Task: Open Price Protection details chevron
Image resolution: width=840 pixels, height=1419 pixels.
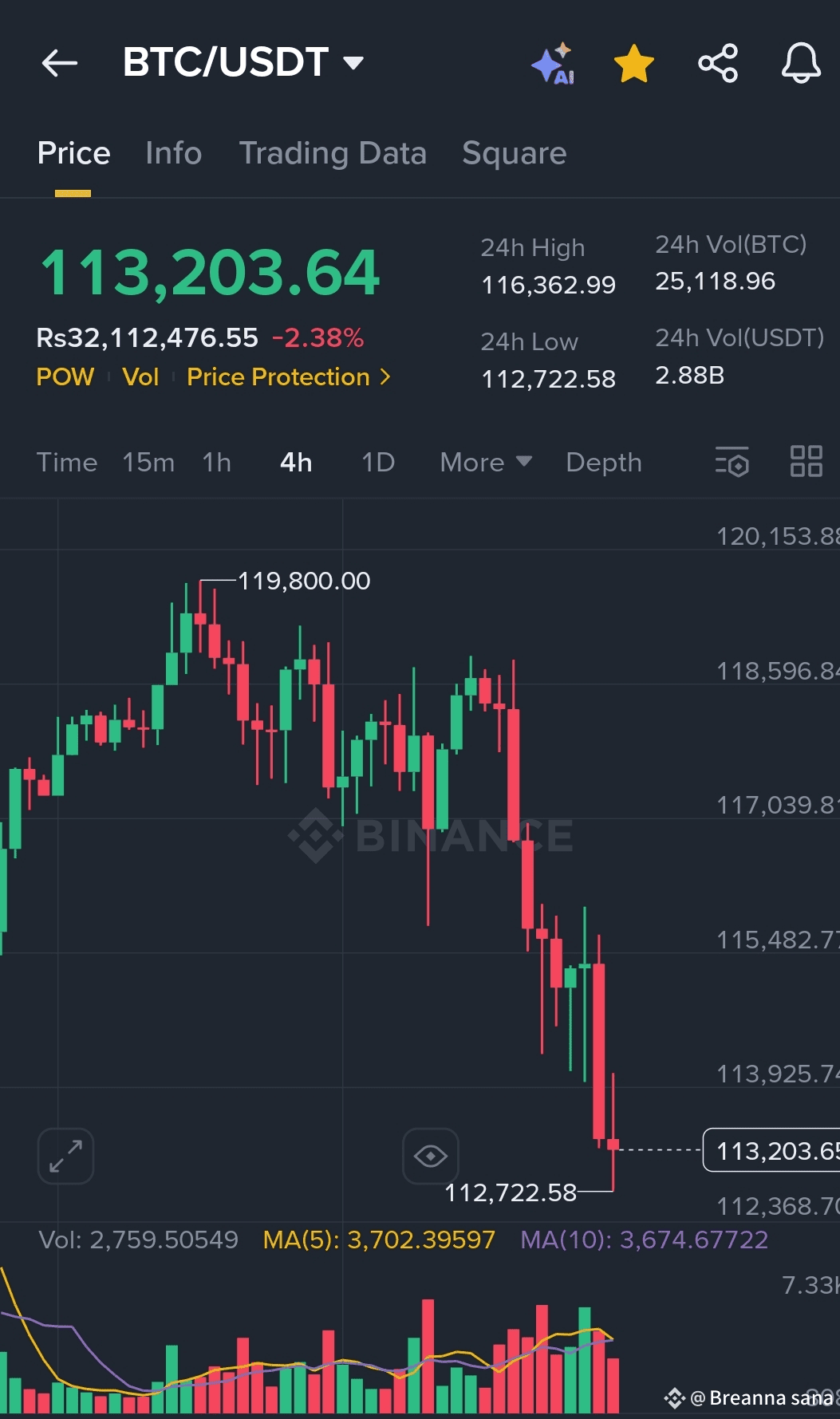Action: coord(385,376)
